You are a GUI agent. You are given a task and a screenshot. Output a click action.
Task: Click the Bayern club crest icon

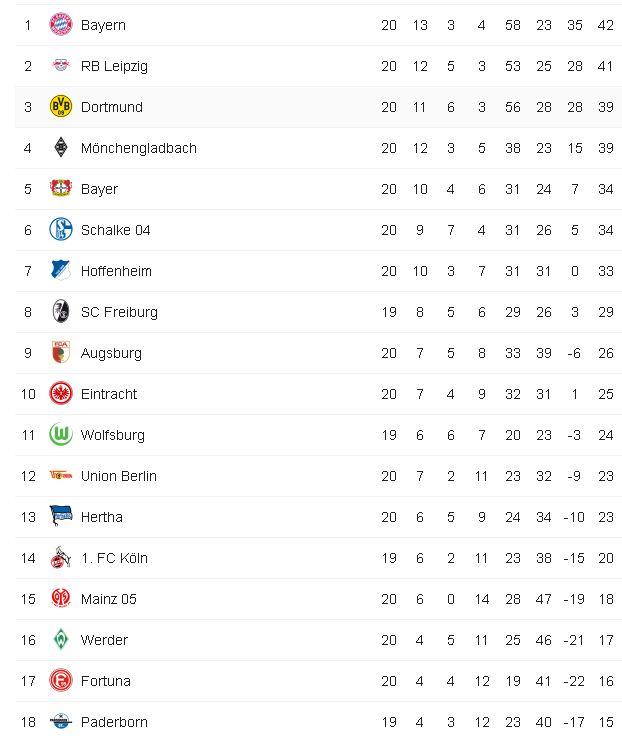[61, 25]
